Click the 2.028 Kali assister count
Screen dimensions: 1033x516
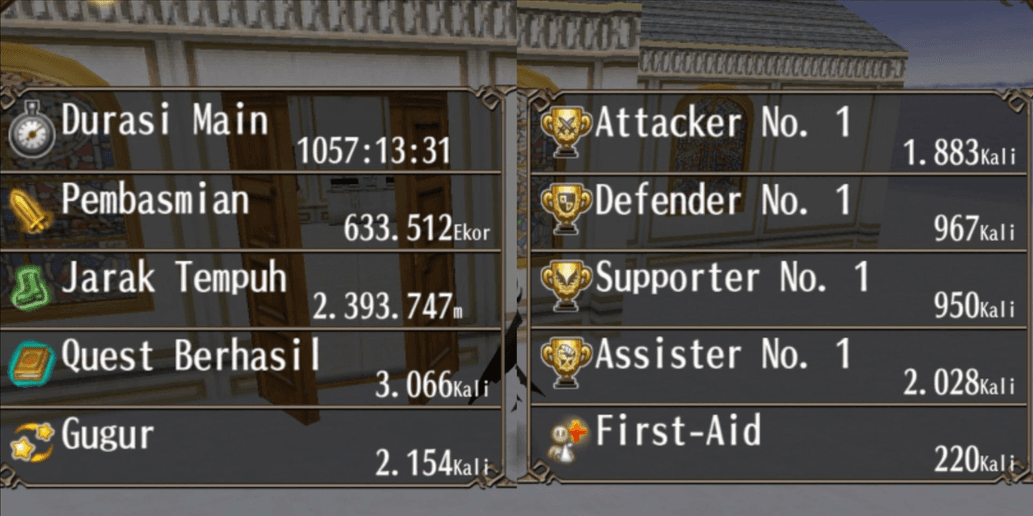click(x=959, y=383)
